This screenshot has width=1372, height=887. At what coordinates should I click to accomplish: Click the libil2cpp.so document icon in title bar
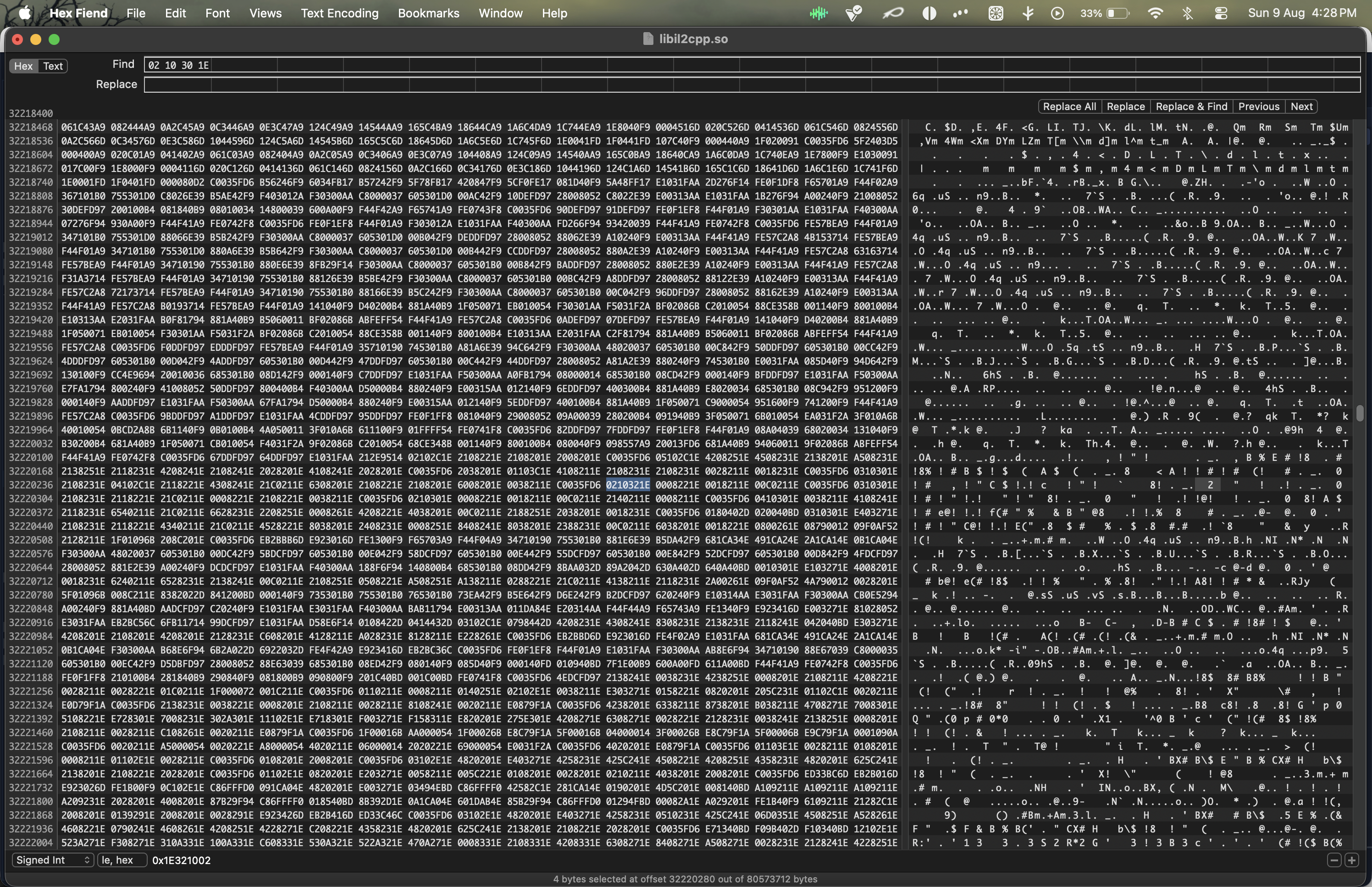[648, 39]
